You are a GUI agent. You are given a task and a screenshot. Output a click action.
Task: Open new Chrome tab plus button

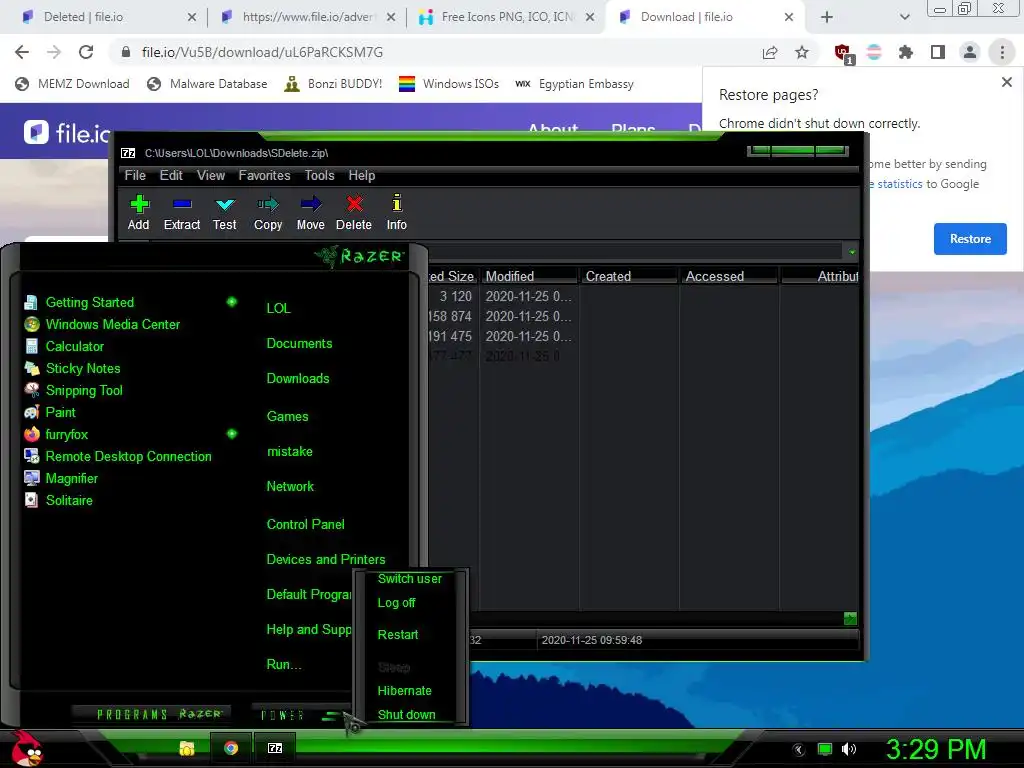(x=827, y=17)
